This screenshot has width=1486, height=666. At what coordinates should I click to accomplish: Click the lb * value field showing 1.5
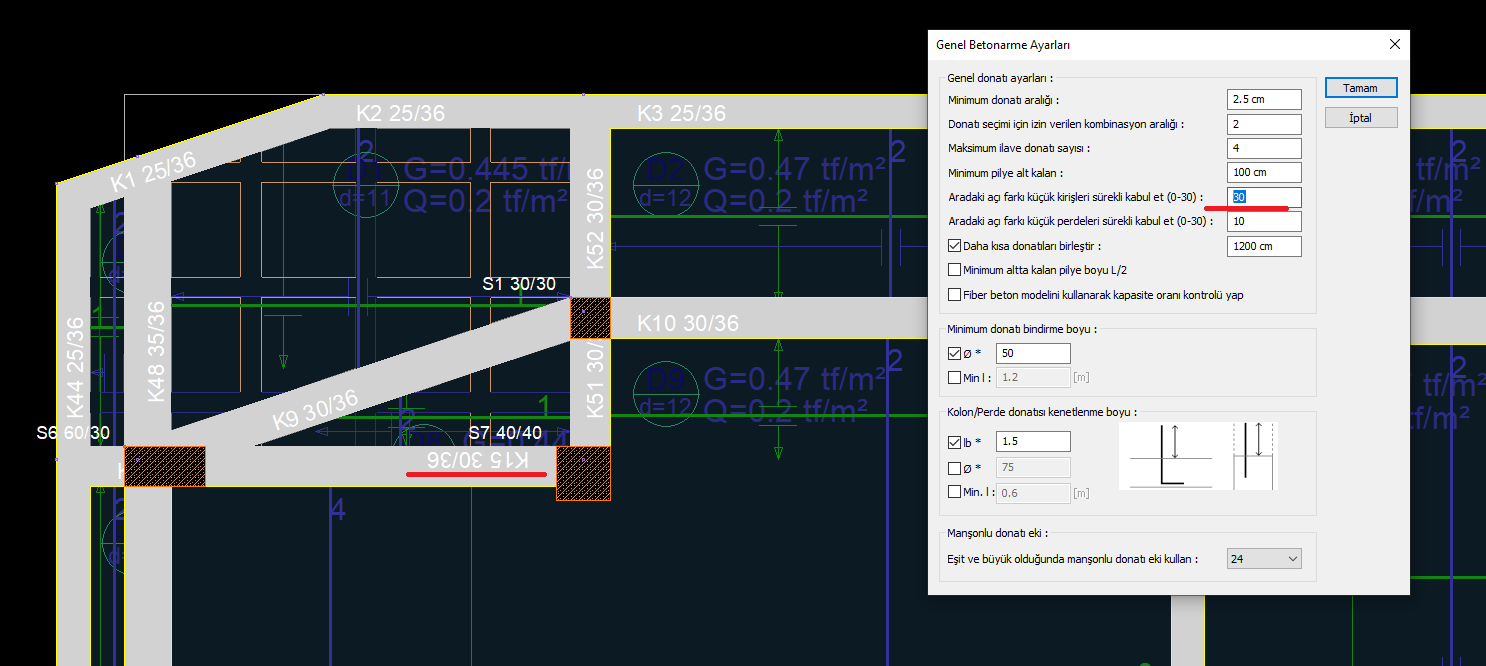[1033, 442]
